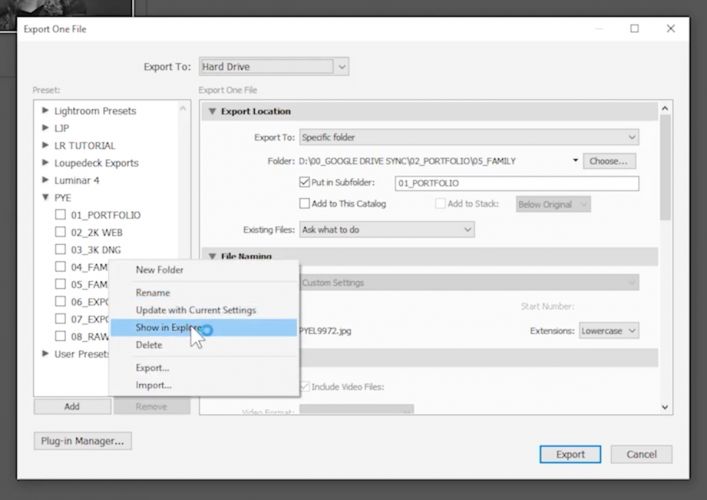
Task: Check the 08_RAW preset checkbox
Action: (60, 336)
